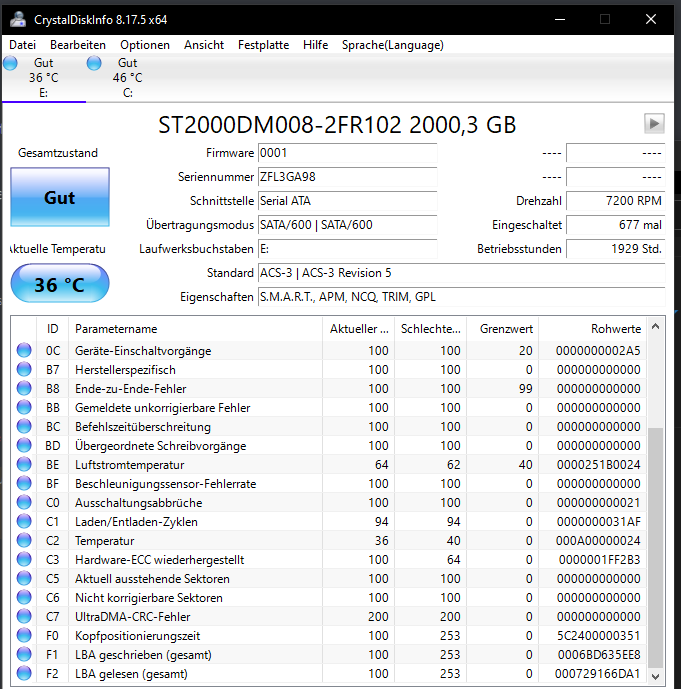The image size is (681, 689).
Task: Click the Betriebsstunden field 1929 Std.
Action: point(616,249)
